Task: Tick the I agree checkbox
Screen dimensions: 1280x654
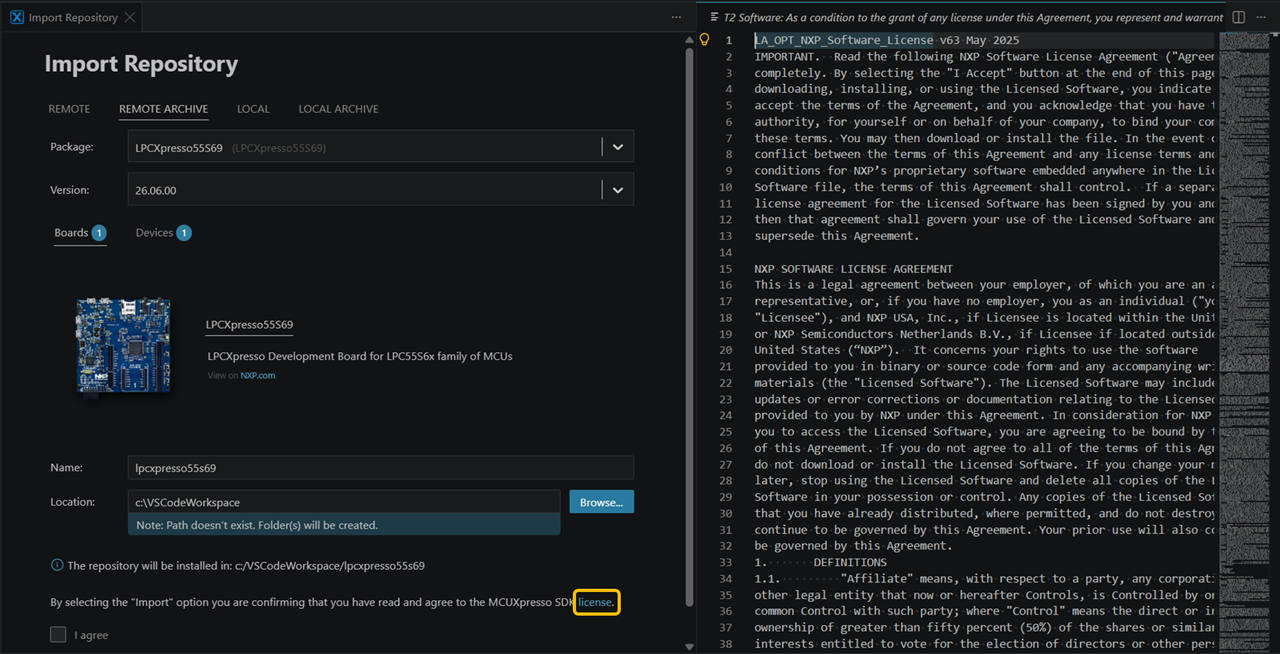Action: (x=58, y=634)
